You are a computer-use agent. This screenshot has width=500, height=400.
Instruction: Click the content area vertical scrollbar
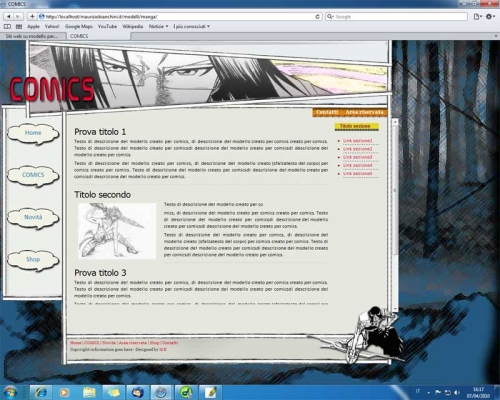(x=395, y=215)
